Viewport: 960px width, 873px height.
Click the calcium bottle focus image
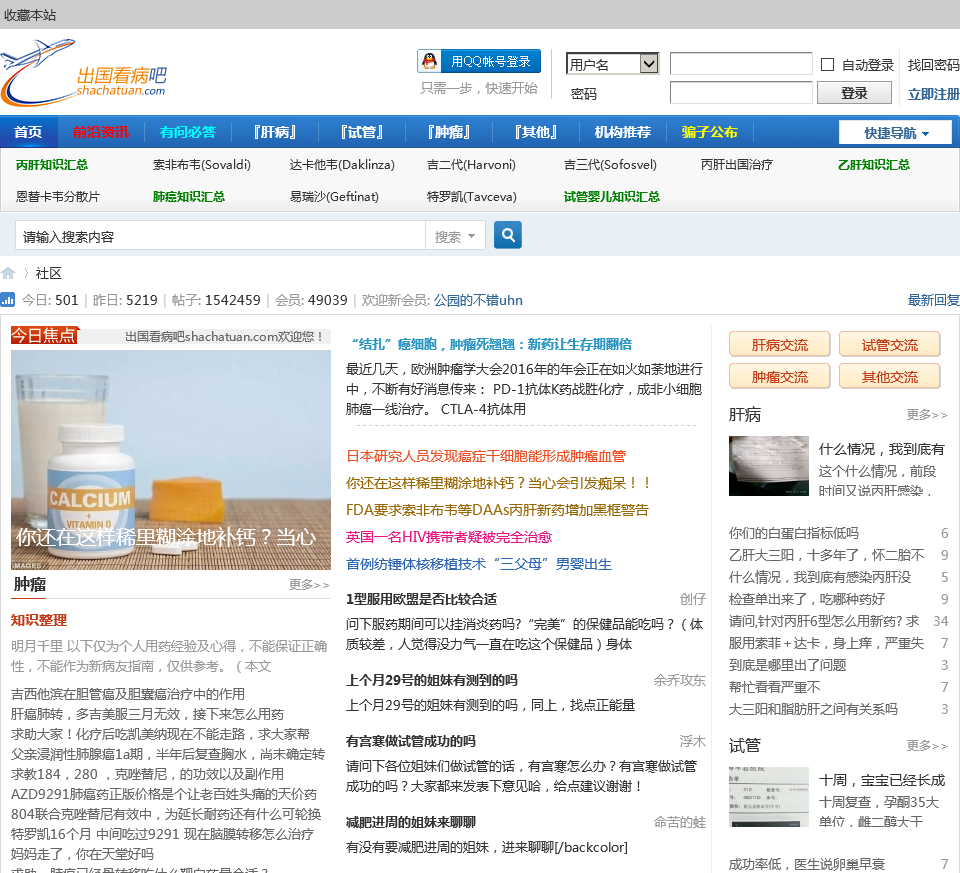171,460
